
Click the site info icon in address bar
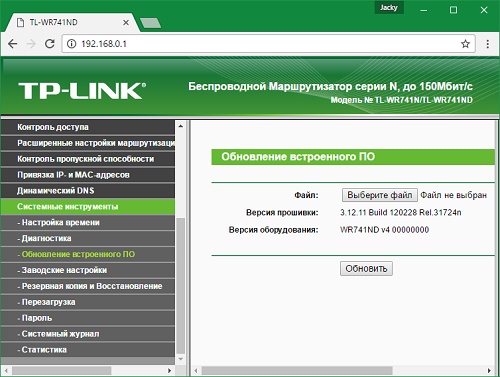pyautogui.click(x=71, y=44)
